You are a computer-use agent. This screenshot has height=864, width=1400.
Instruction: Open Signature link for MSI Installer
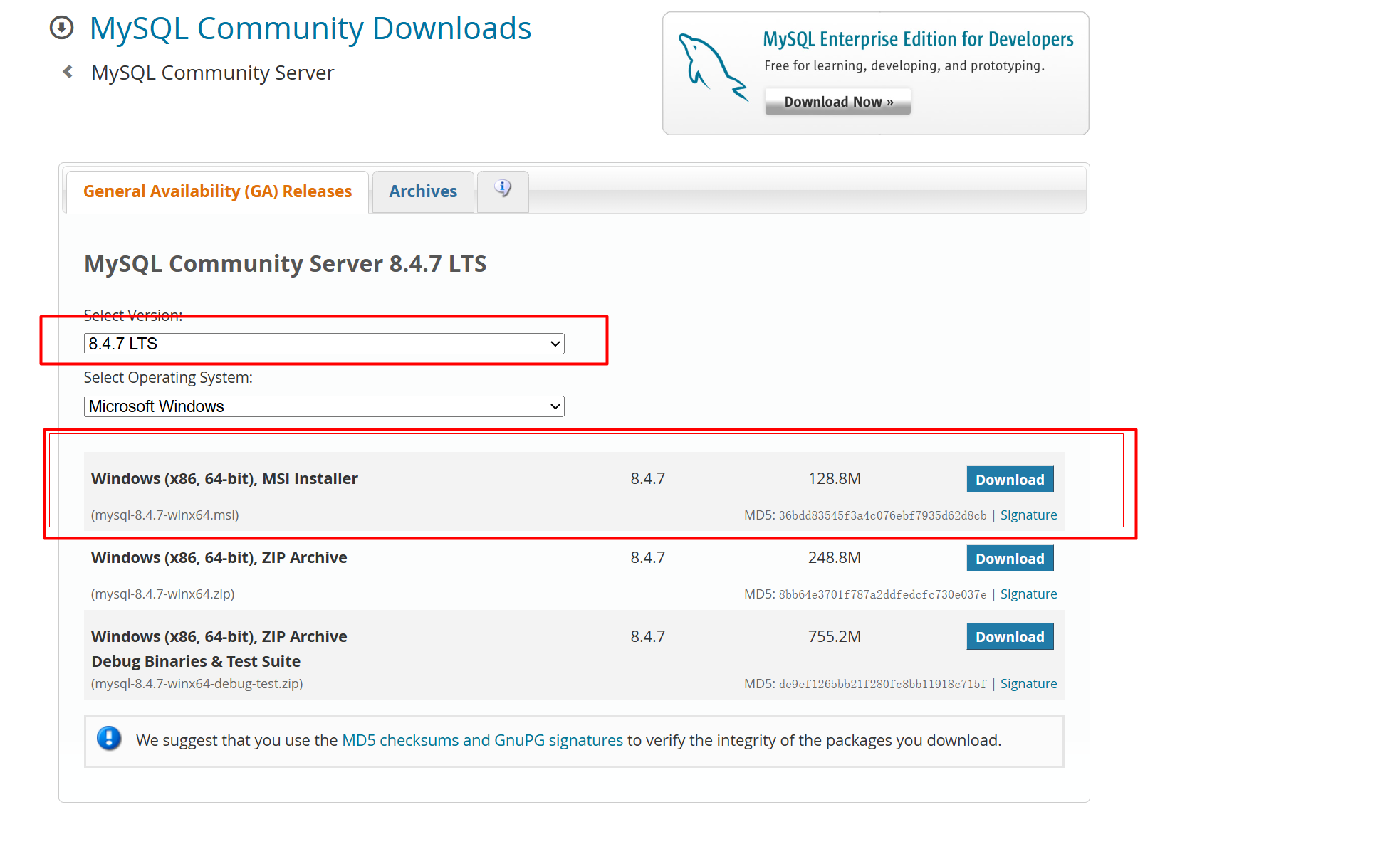pos(1028,515)
